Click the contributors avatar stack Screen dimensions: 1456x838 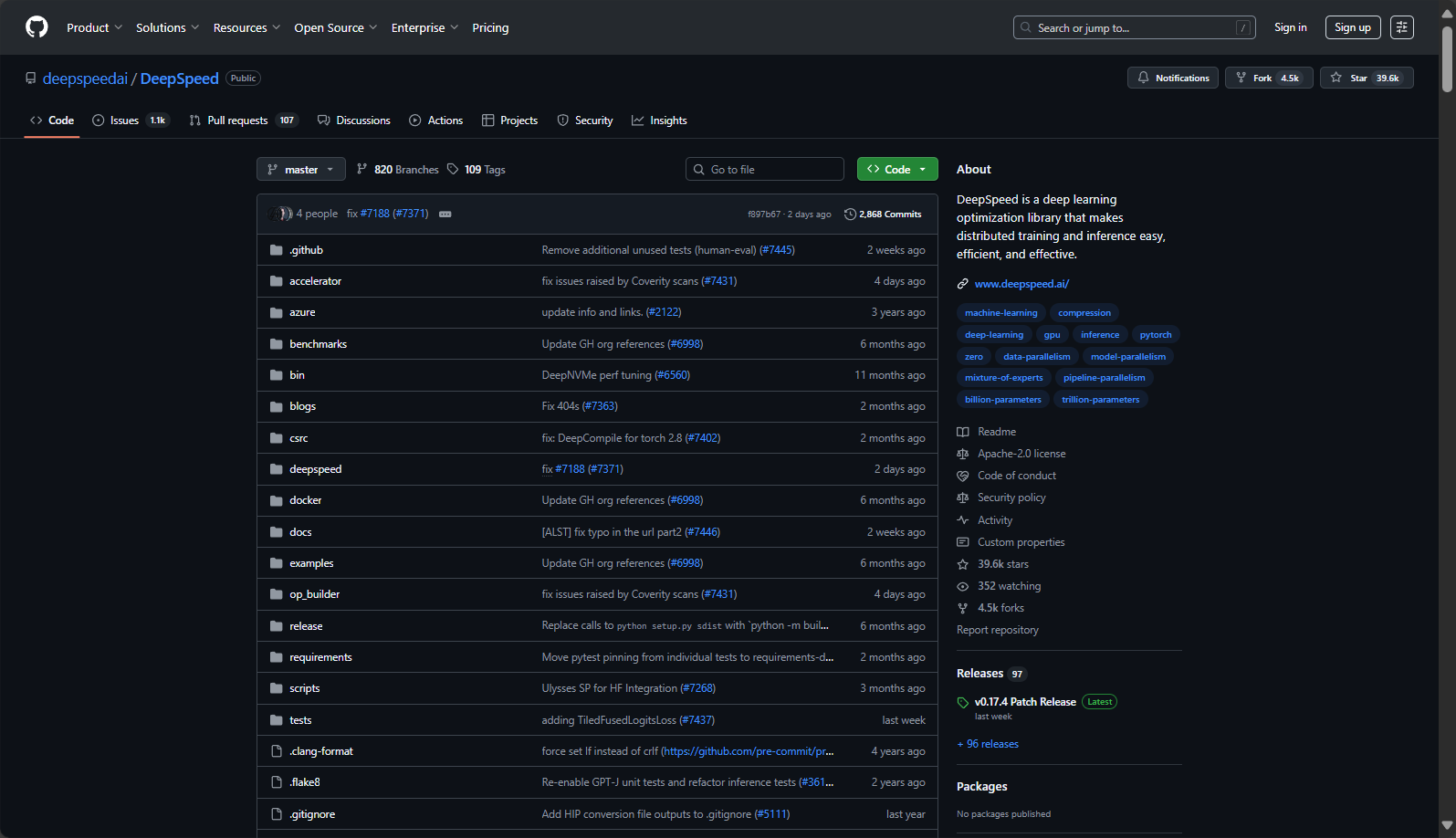281,214
